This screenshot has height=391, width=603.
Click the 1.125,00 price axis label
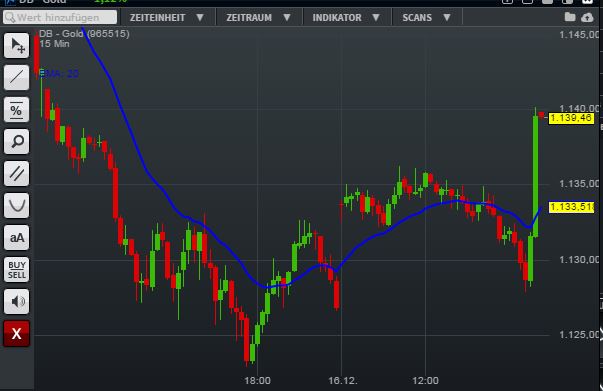(x=579, y=335)
